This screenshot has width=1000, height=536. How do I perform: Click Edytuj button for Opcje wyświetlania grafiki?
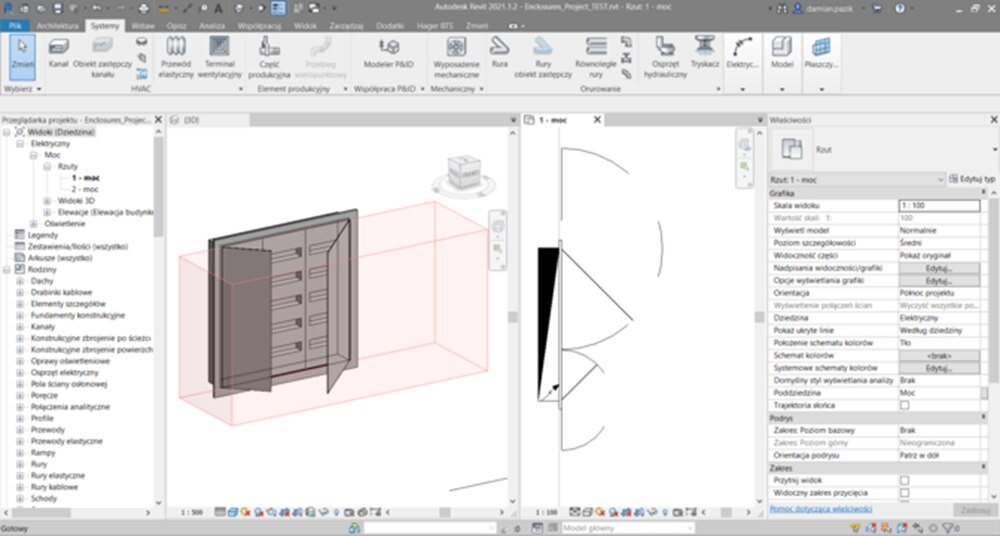[x=937, y=281]
